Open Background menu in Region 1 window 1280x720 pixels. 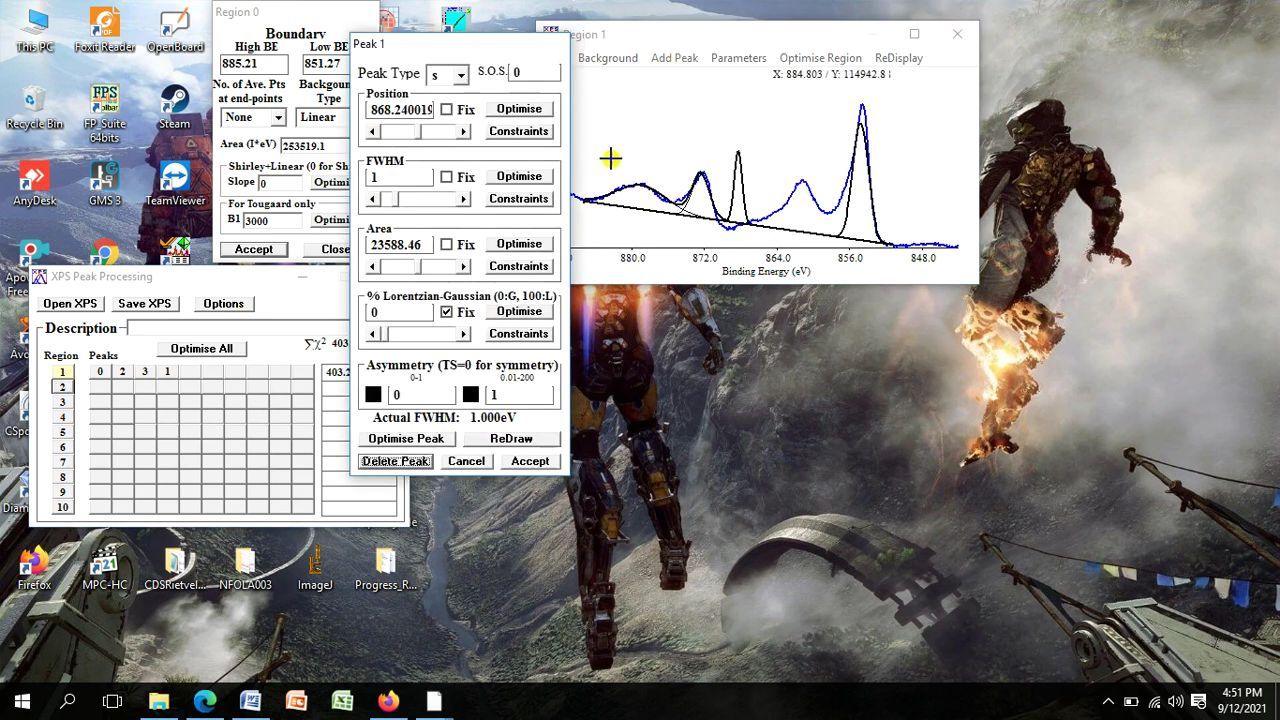tap(607, 58)
